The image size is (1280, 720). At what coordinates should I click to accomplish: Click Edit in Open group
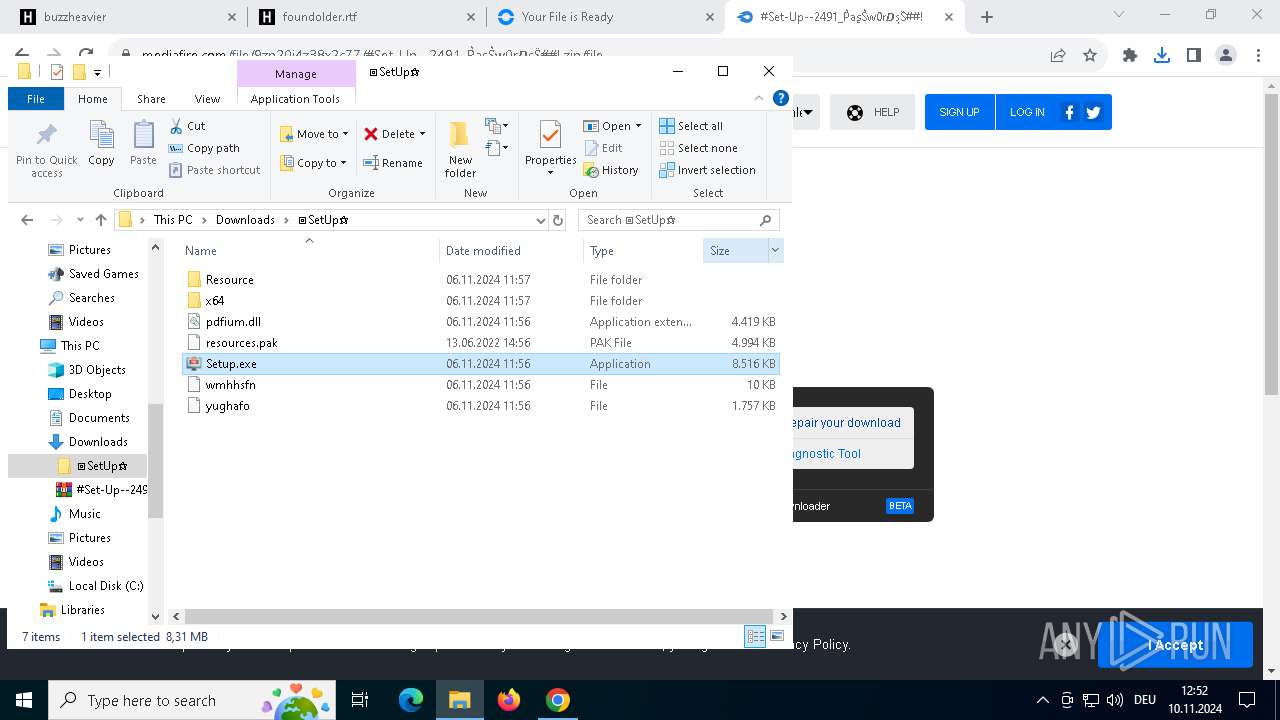(x=603, y=148)
